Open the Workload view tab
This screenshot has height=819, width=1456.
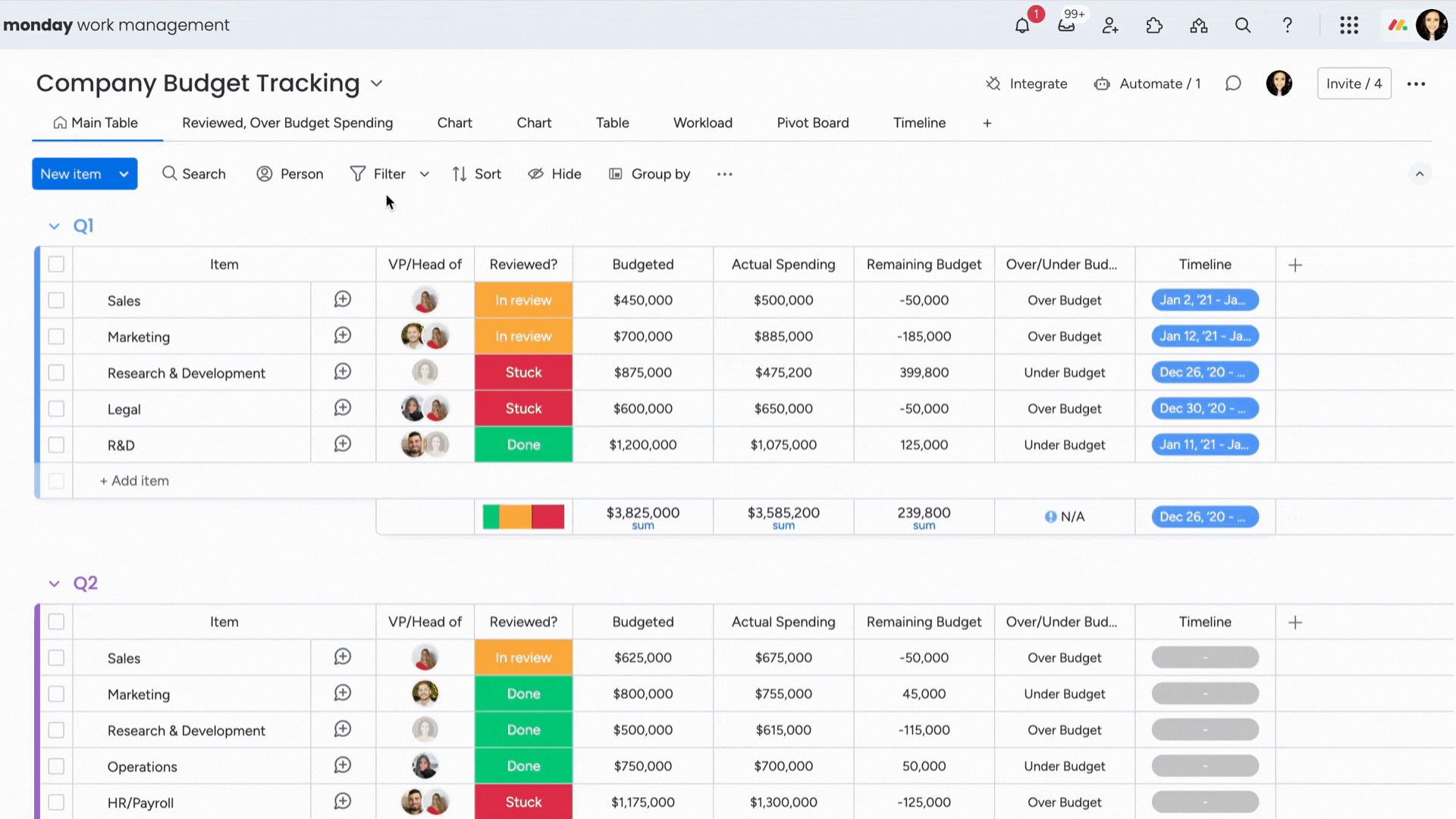[702, 123]
